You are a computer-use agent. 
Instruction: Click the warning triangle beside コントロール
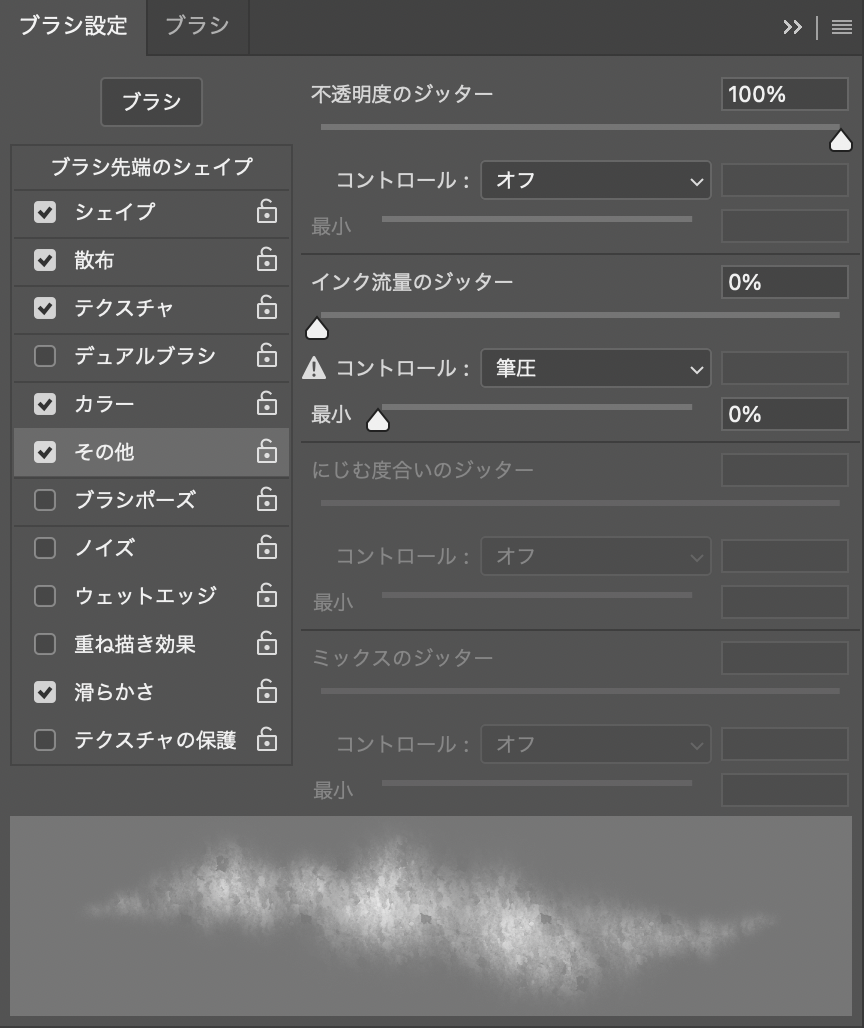[314, 369]
